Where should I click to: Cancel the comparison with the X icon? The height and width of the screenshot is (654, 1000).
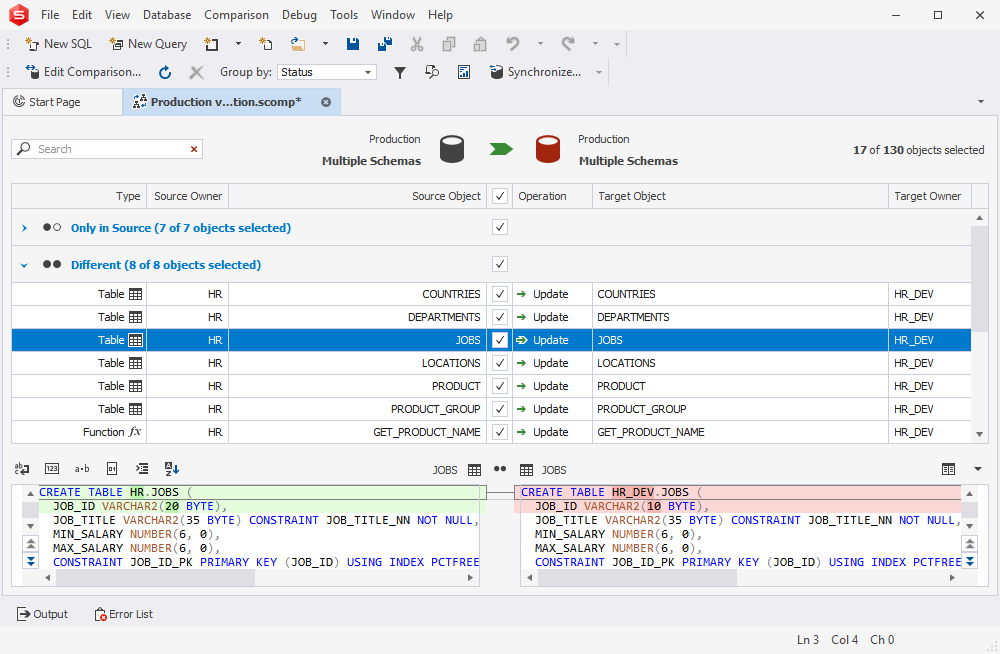197,72
